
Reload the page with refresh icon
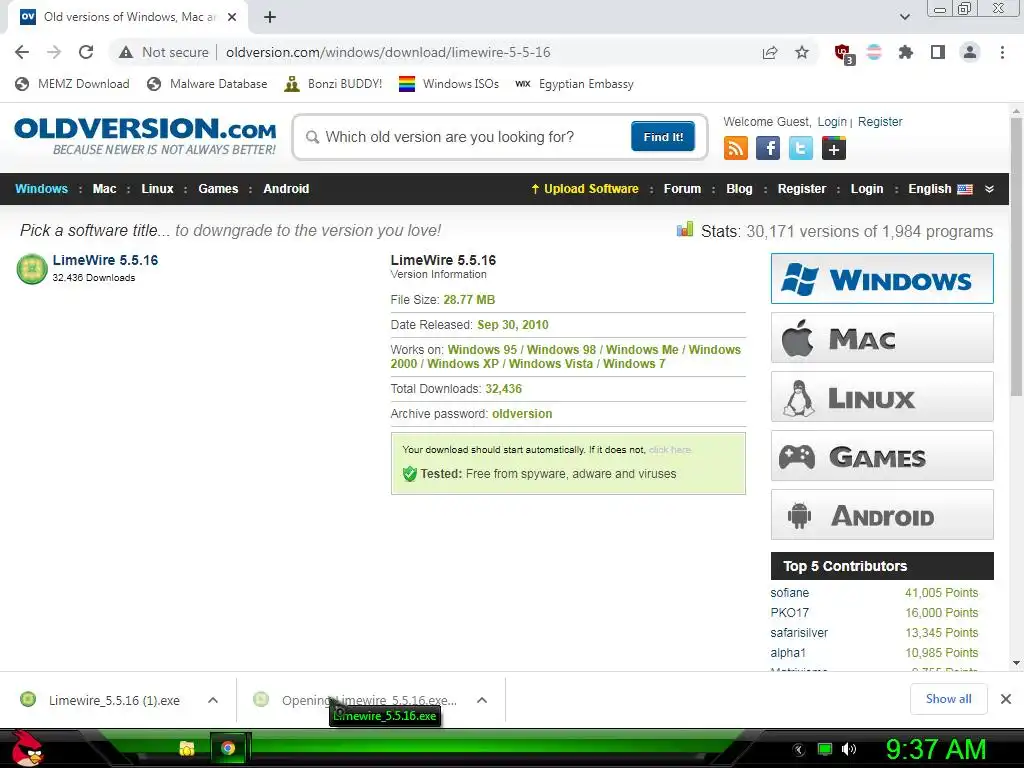pos(86,52)
